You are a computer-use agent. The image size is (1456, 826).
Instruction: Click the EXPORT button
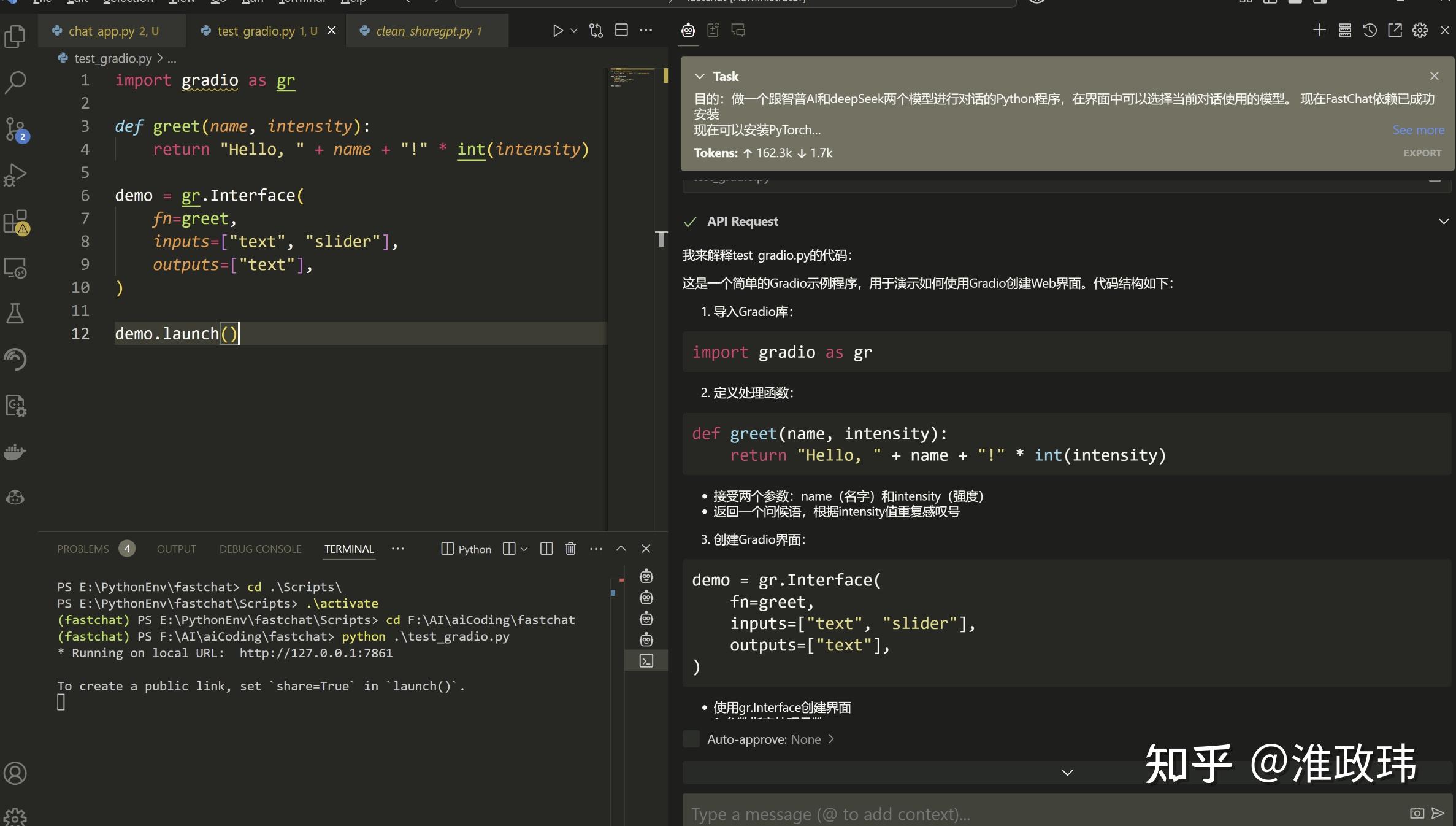coord(1422,153)
